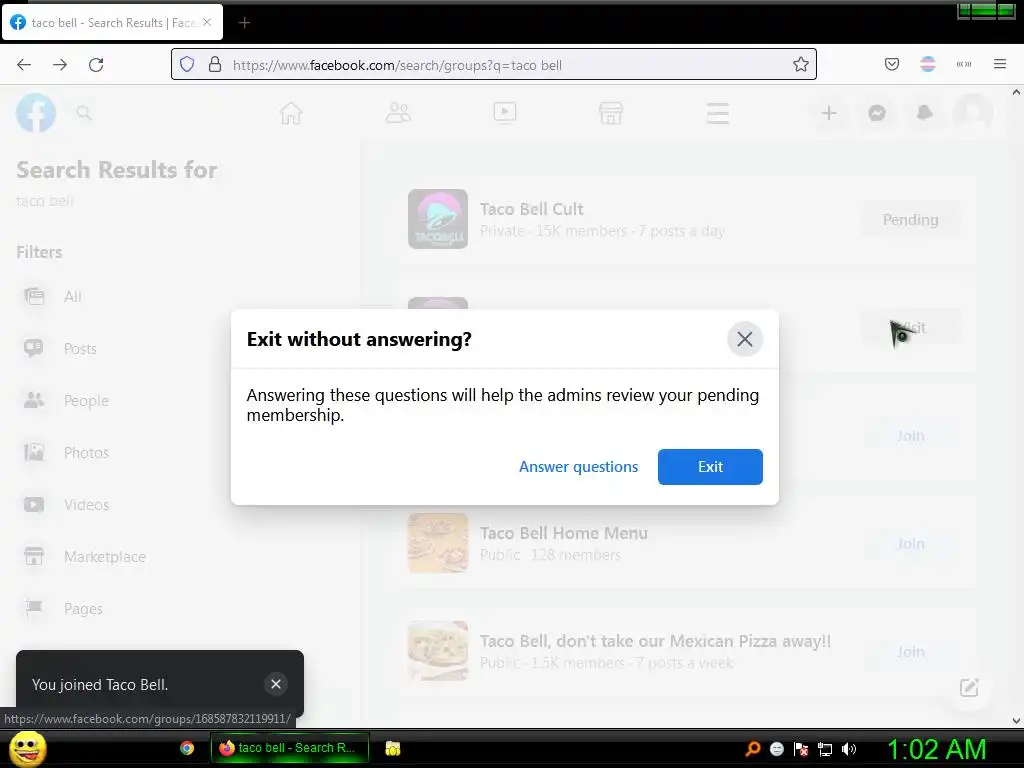The image size is (1024, 768).
Task: Open the yellow folder taskbar icon
Action: tap(392, 748)
